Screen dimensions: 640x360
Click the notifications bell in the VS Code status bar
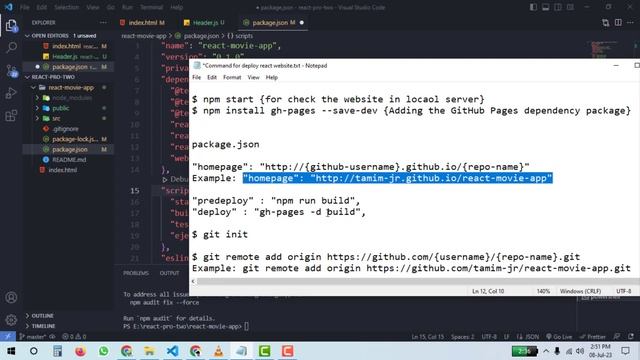click(x=631, y=337)
